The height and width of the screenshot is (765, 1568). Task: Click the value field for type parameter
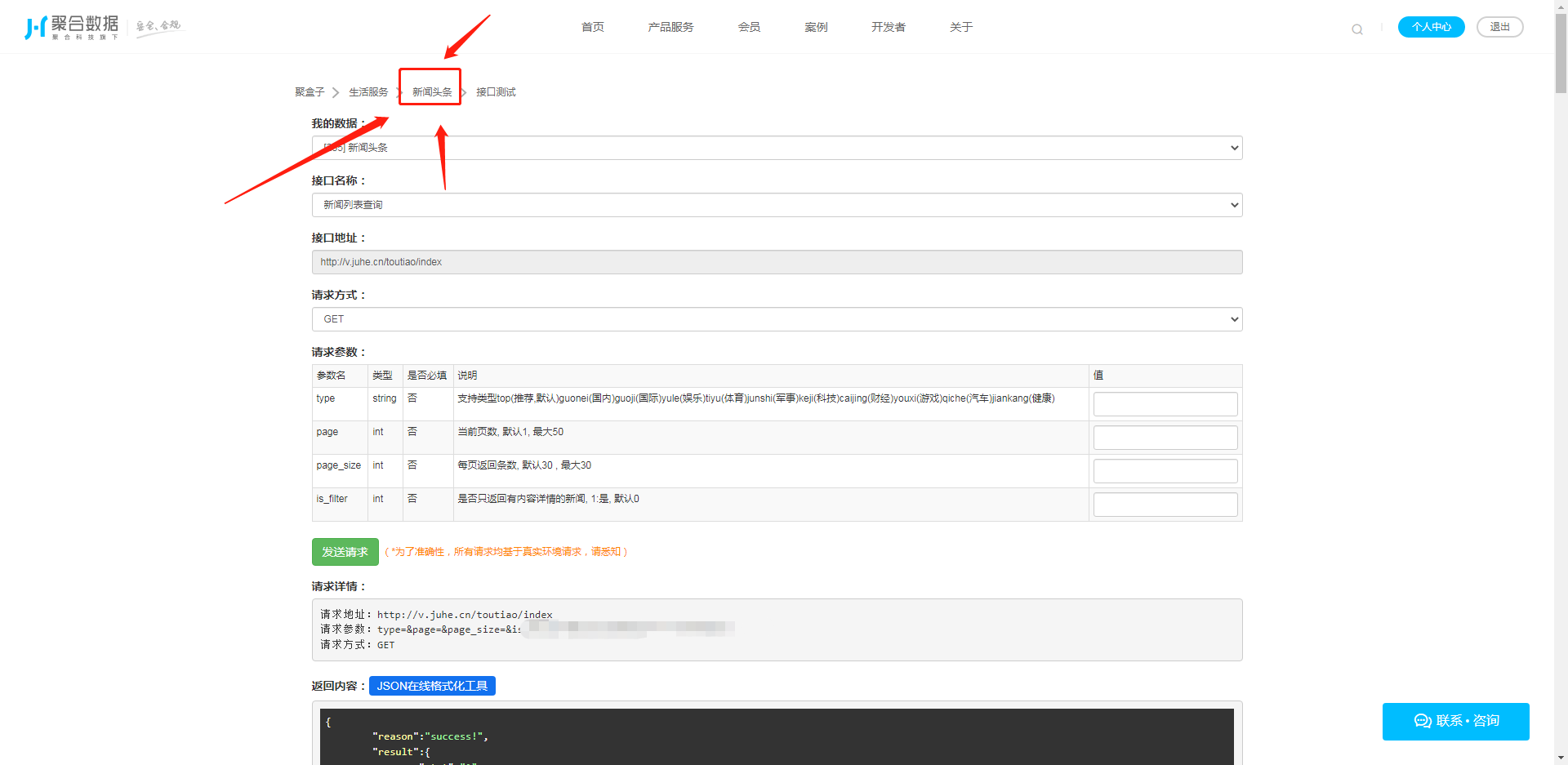pyautogui.click(x=1165, y=404)
